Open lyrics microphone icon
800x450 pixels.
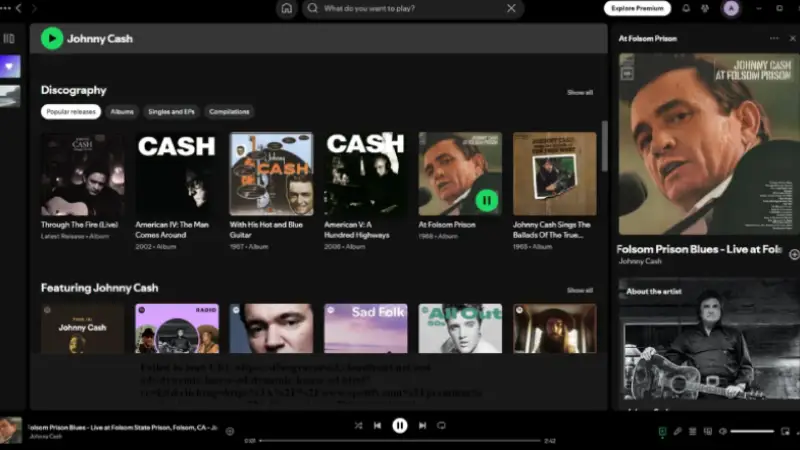677,432
